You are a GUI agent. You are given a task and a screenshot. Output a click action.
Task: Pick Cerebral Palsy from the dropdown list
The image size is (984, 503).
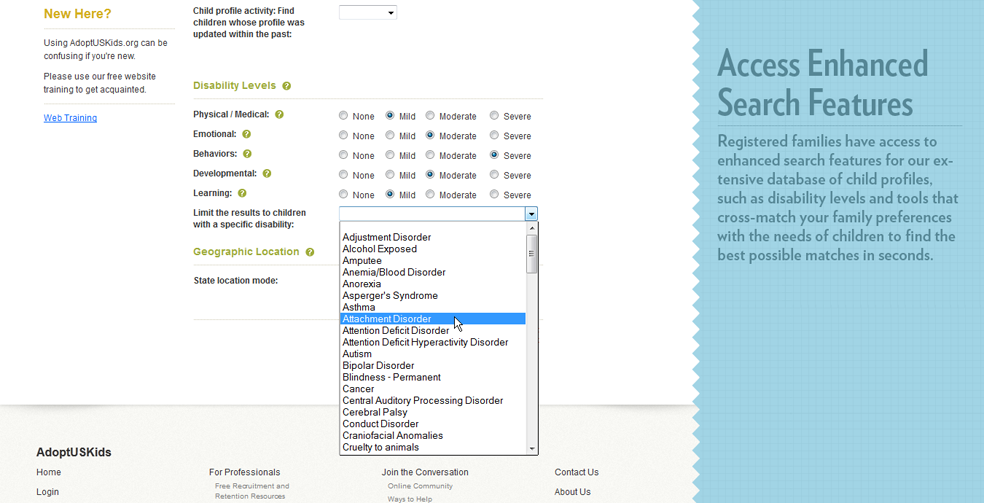[375, 412]
